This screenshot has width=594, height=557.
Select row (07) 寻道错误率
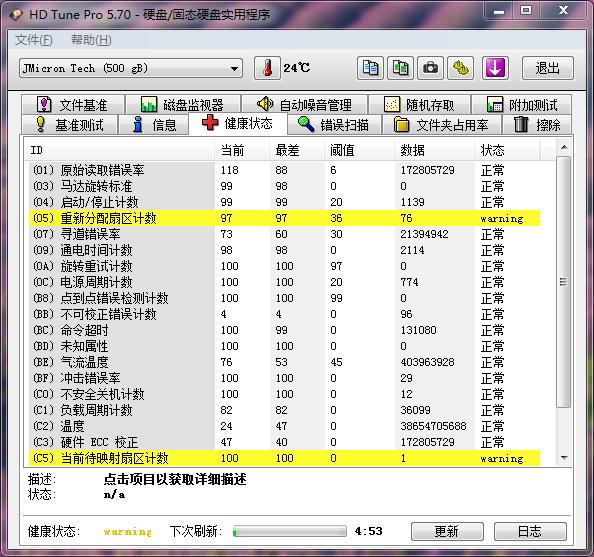click(x=284, y=234)
